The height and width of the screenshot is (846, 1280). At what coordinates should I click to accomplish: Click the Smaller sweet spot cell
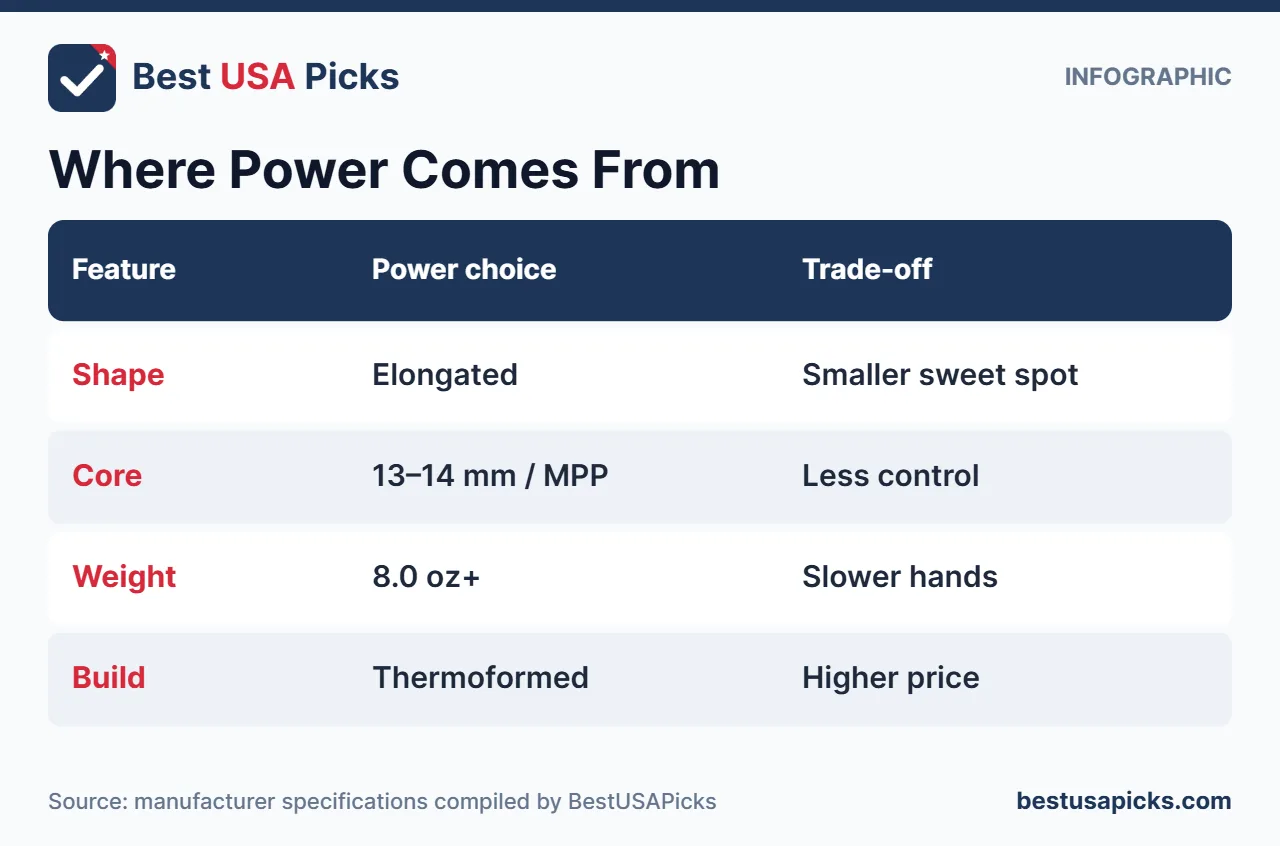pyautogui.click(x=940, y=375)
